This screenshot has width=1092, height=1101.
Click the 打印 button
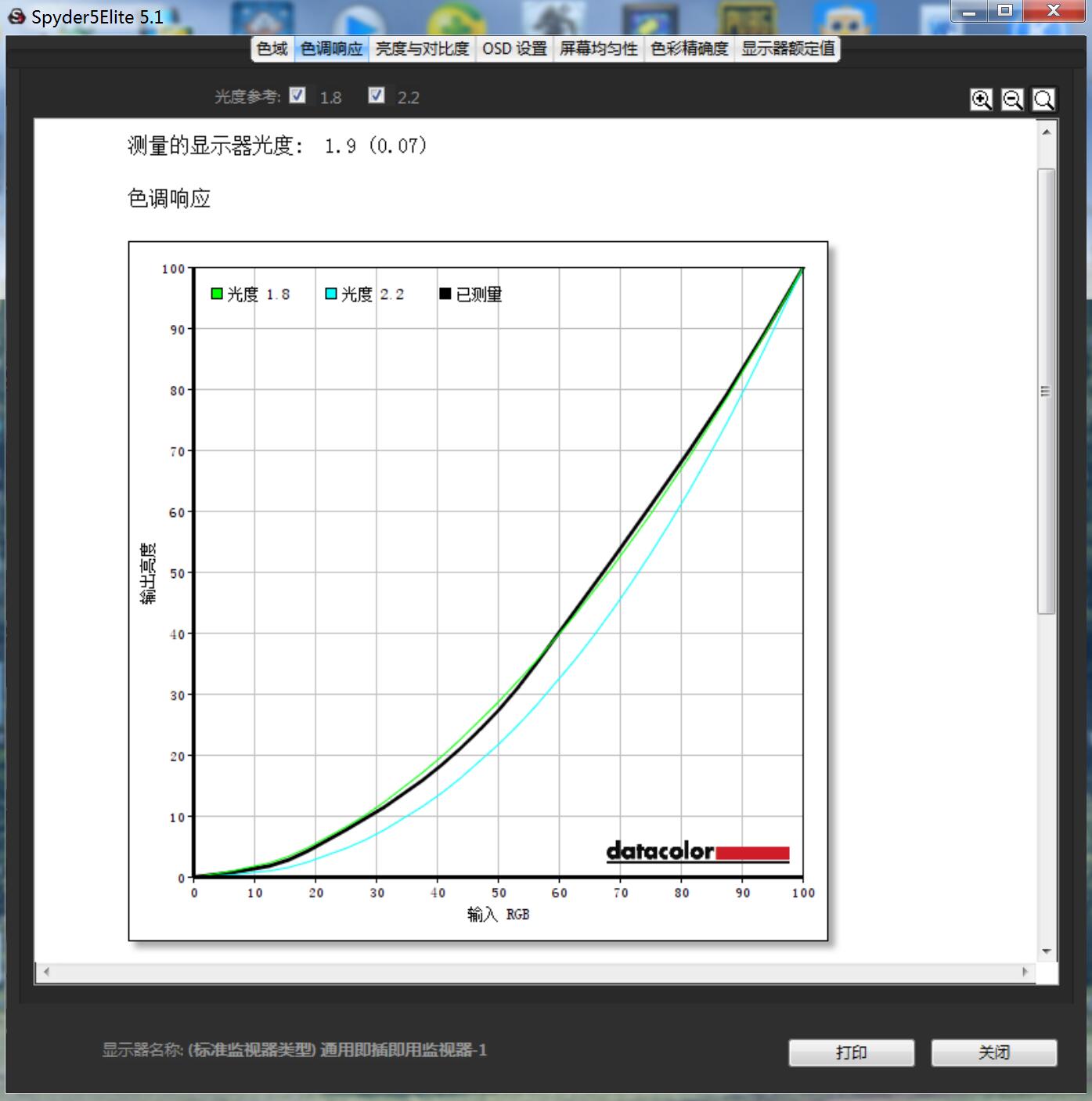(x=852, y=1052)
